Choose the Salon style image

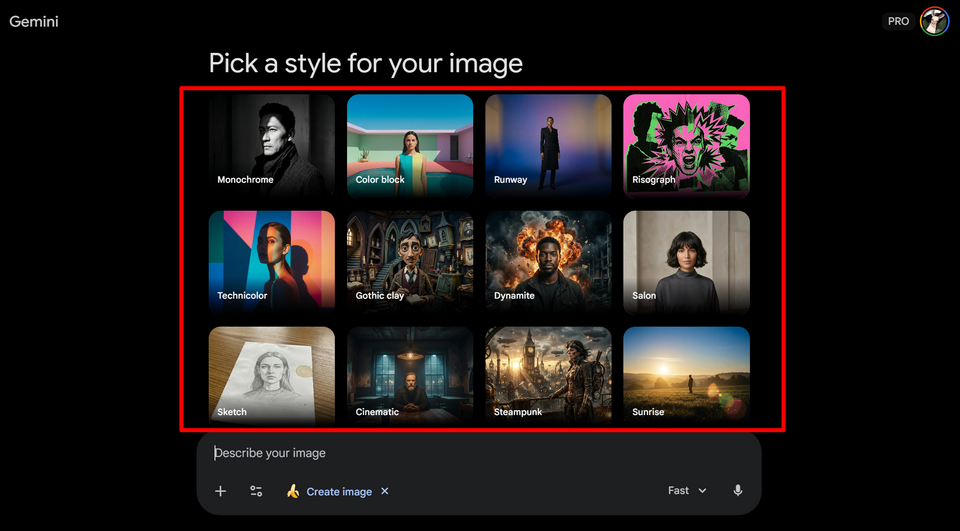click(686, 260)
